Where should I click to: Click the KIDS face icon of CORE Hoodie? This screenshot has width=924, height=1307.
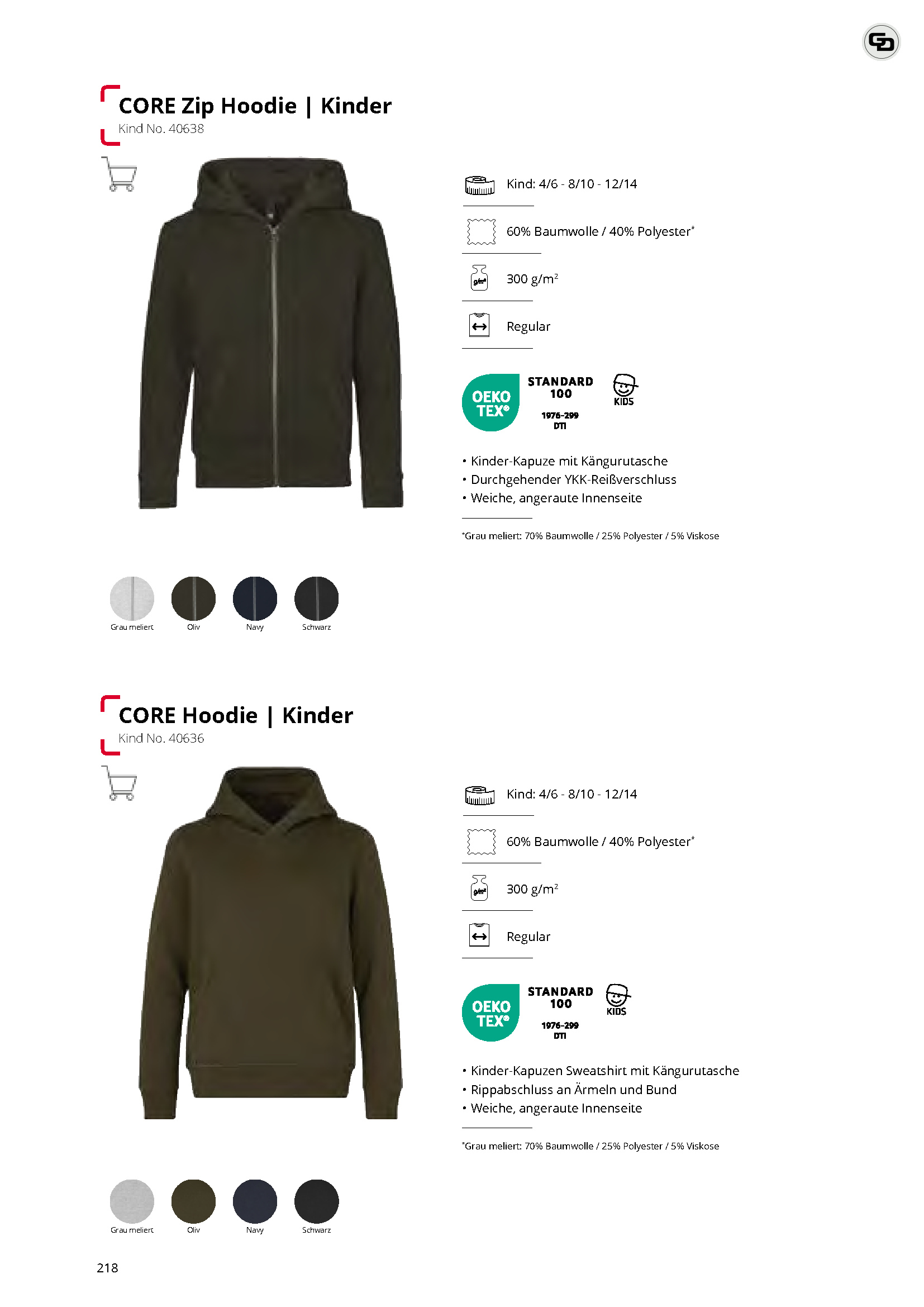click(617, 1000)
